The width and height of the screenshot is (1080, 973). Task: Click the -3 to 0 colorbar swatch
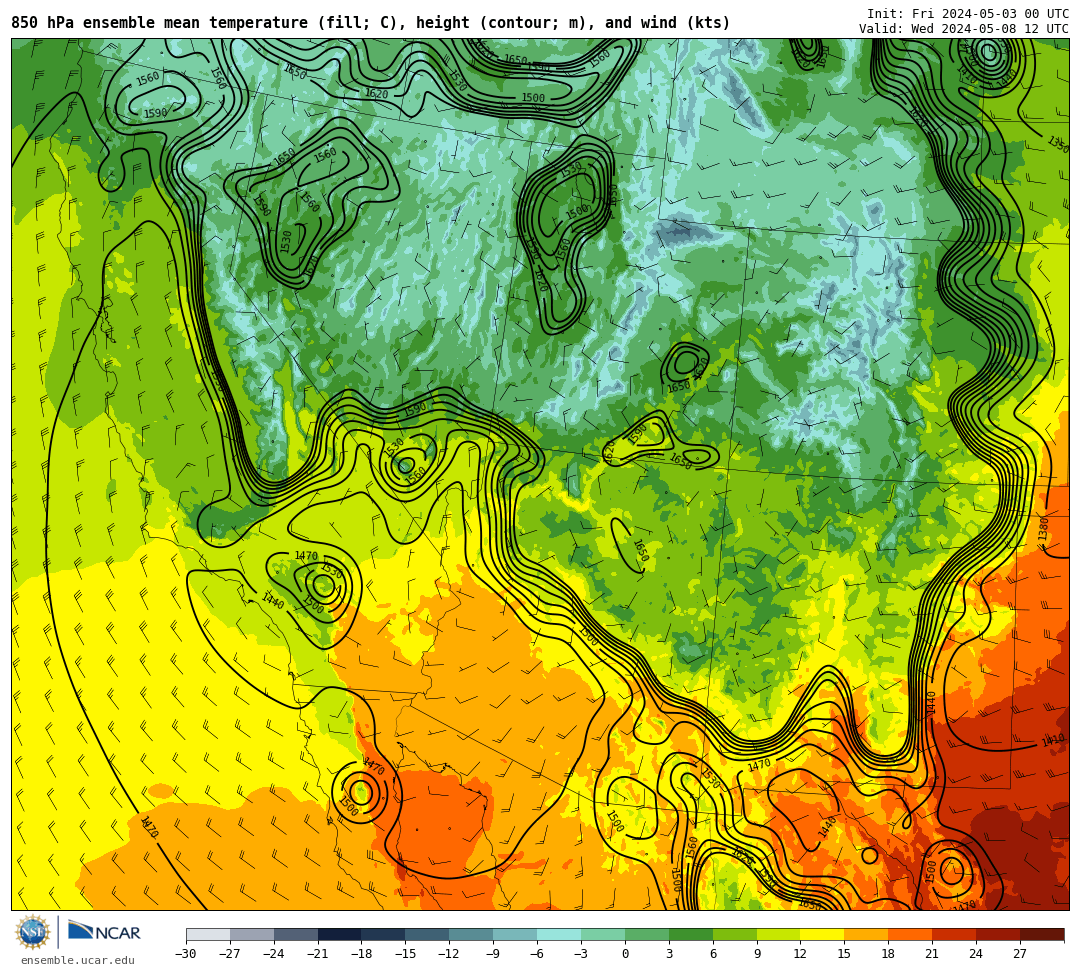click(603, 934)
